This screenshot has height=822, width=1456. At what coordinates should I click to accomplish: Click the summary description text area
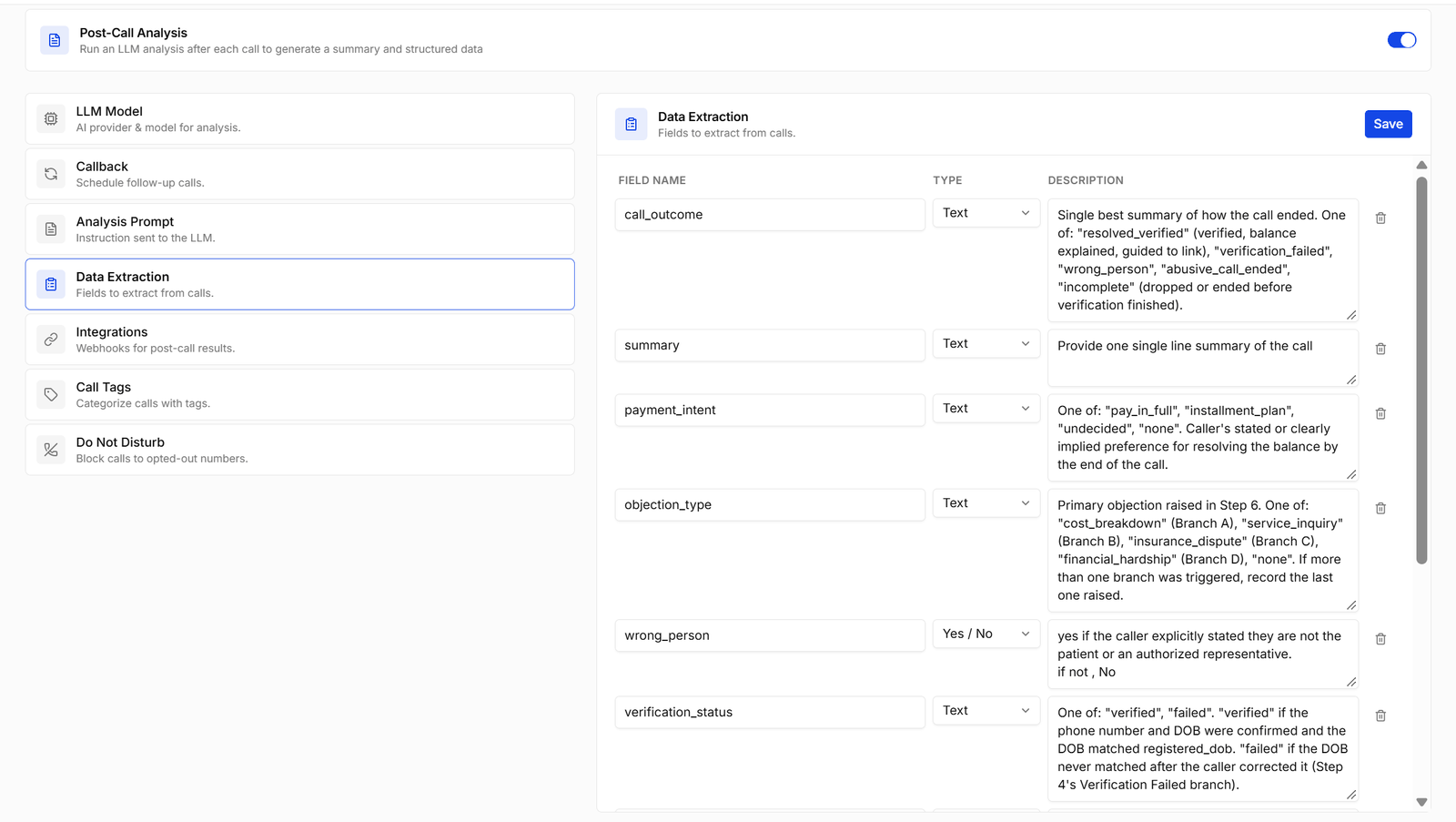click(1203, 358)
